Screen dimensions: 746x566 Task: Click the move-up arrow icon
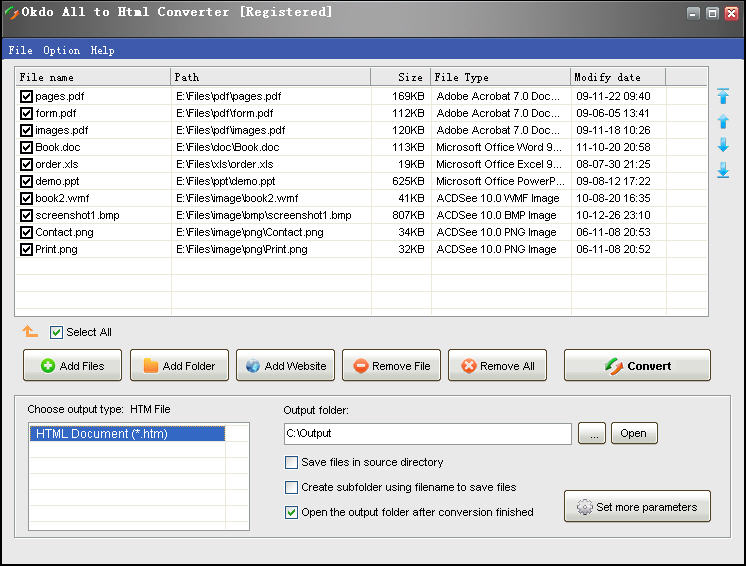[x=723, y=121]
